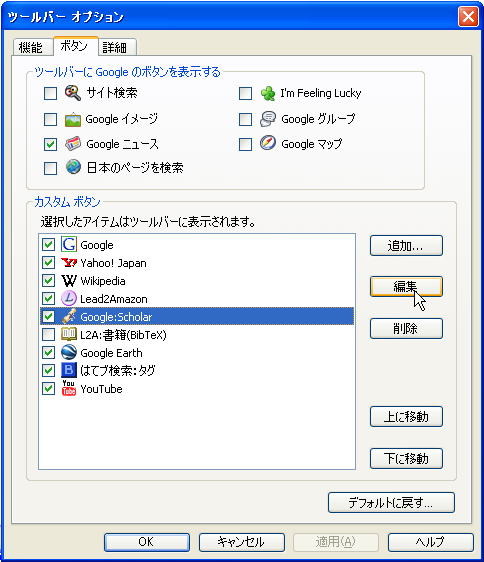The height and width of the screenshot is (562, 484).
Task: Click the 上に移動 button
Action: pyautogui.click(x=406, y=416)
